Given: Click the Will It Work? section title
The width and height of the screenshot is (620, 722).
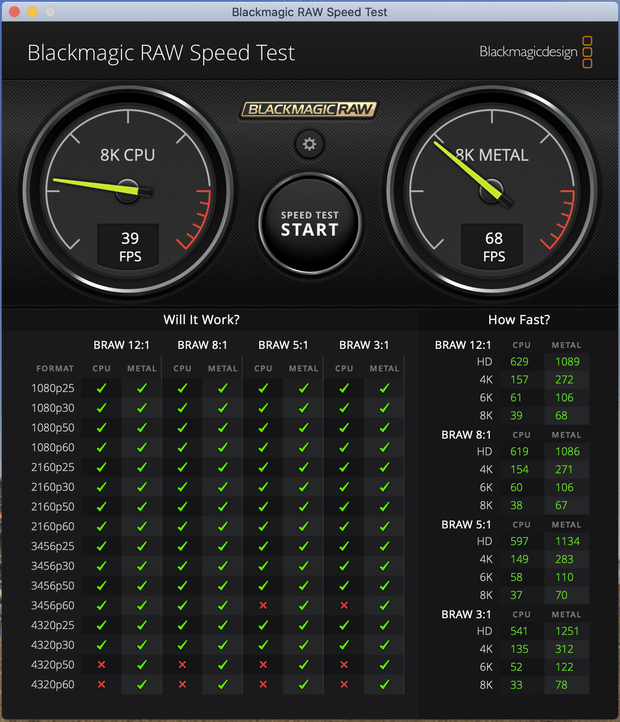Looking at the screenshot, I should 201,320.
